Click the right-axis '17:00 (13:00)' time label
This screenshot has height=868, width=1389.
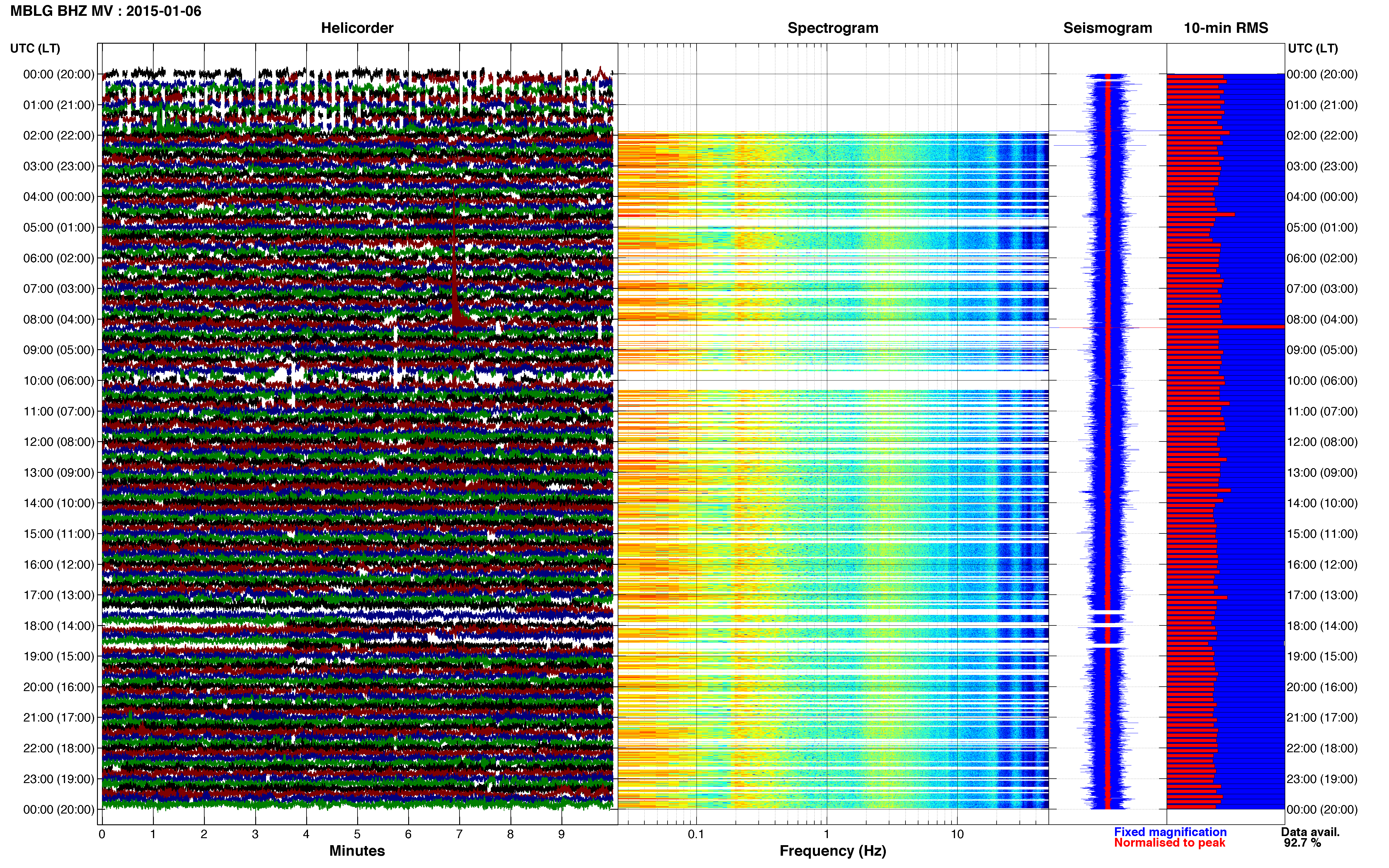(x=1322, y=595)
